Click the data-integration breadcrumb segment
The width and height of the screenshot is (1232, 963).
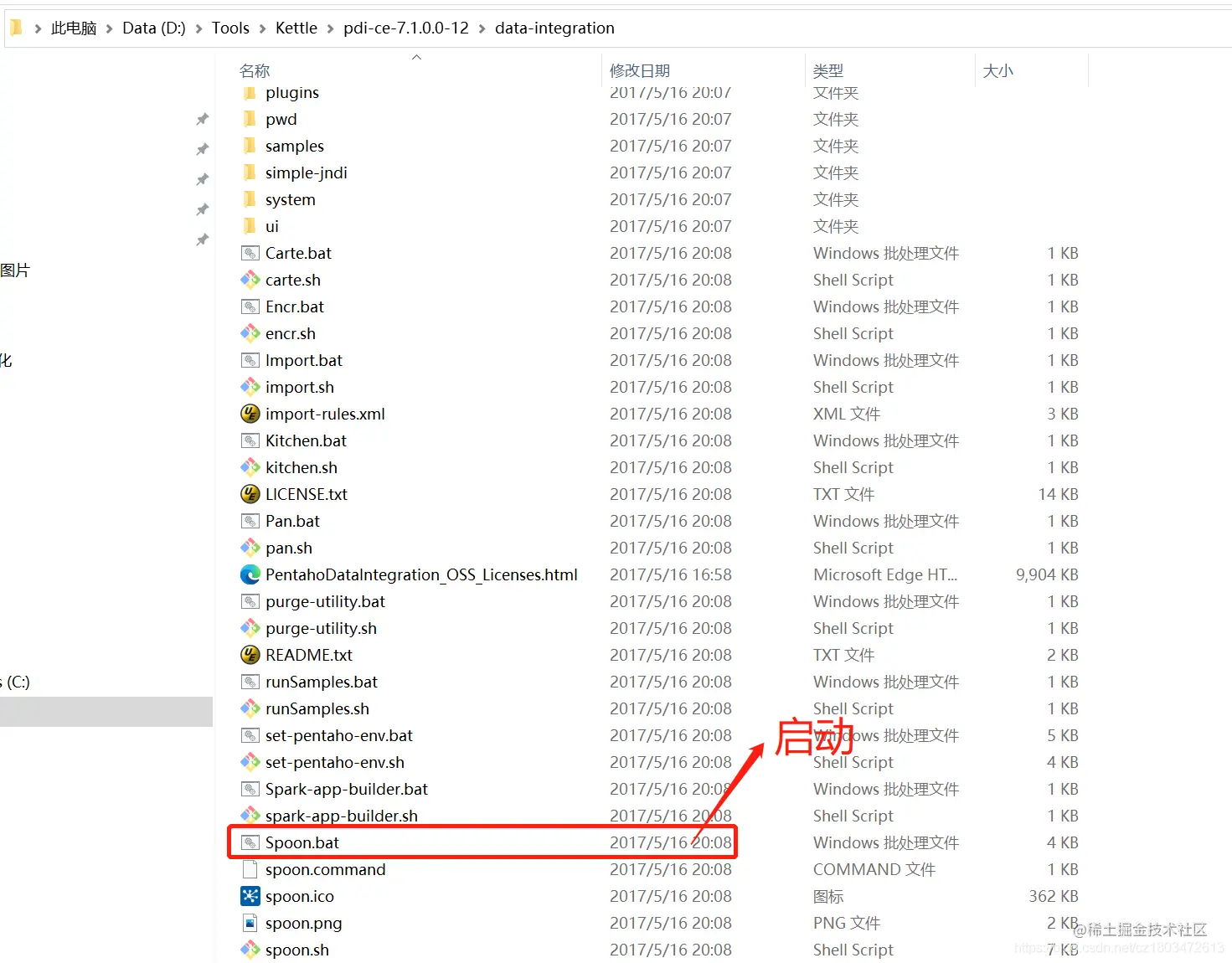coord(554,28)
